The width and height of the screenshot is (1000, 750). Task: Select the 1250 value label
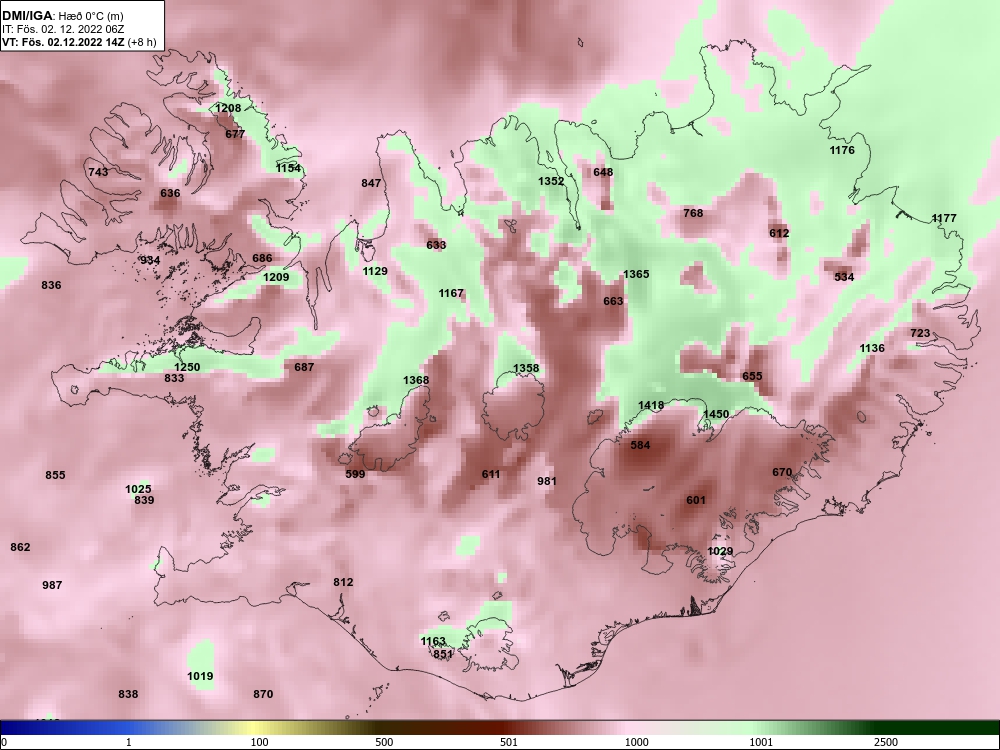point(187,367)
